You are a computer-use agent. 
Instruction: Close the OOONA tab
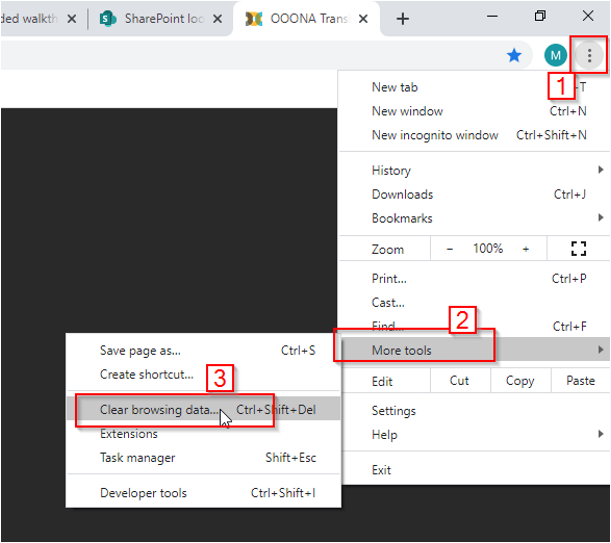pyautogui.click(x=365, y=19)
